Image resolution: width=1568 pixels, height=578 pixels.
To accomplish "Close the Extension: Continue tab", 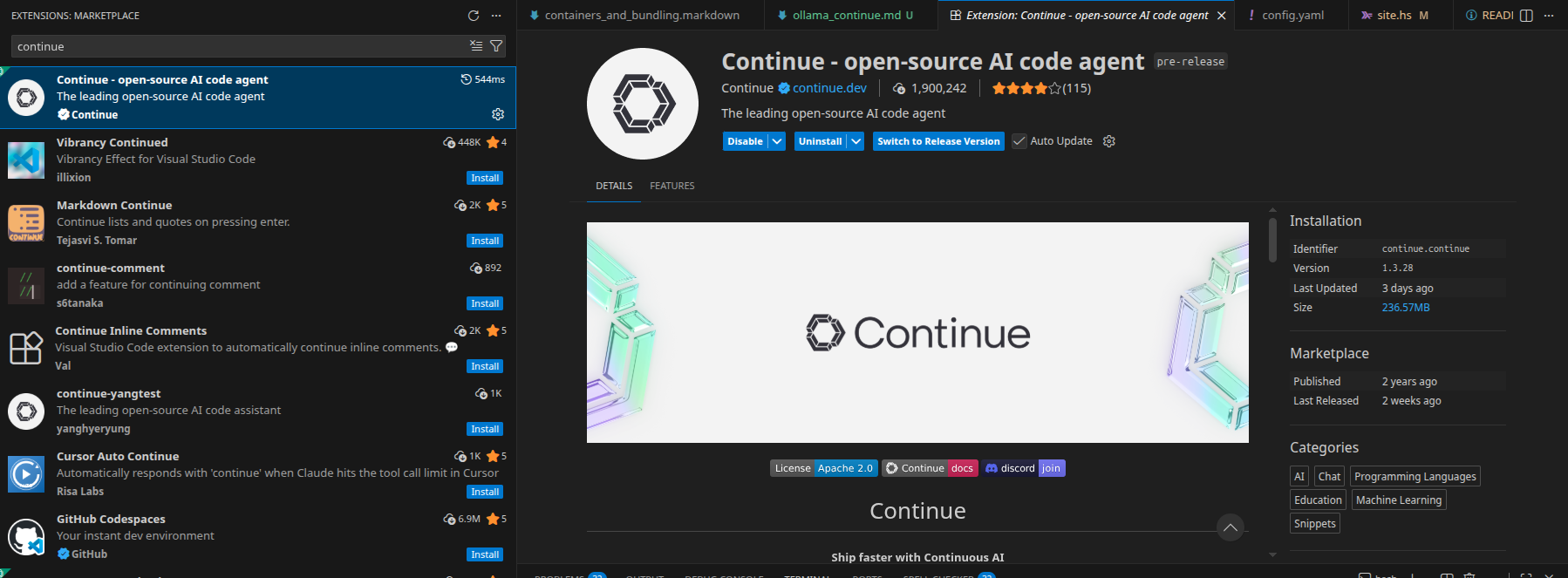I will point(1222,16).
